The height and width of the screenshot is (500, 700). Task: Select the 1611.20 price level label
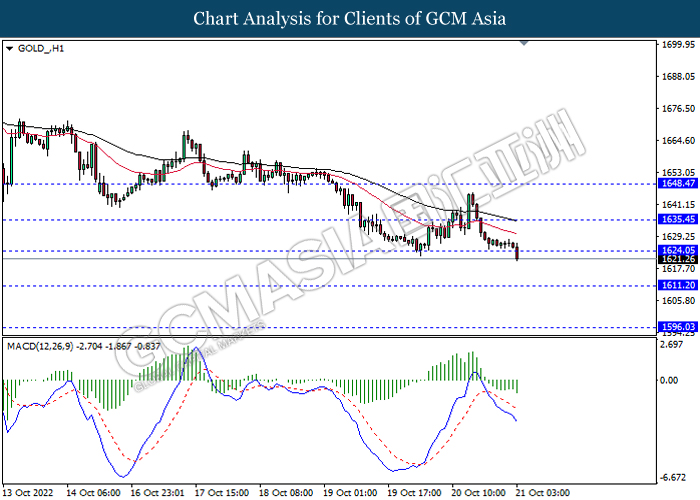click(678, 285)
